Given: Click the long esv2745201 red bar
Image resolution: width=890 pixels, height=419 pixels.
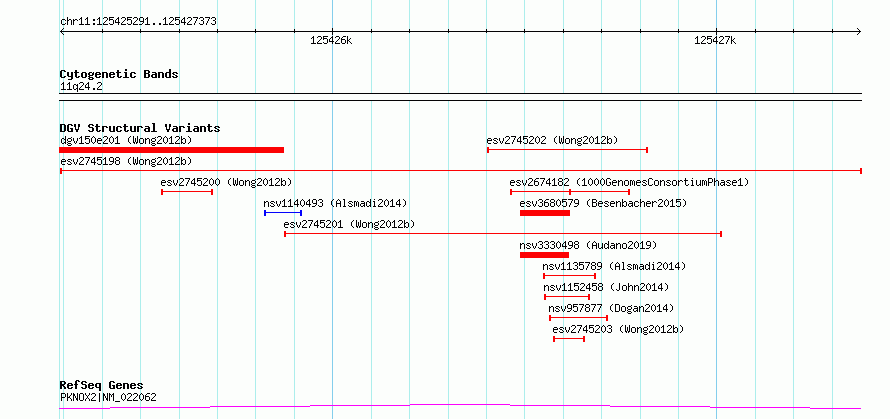Looking at the screenshot, I should coord(503,233).
